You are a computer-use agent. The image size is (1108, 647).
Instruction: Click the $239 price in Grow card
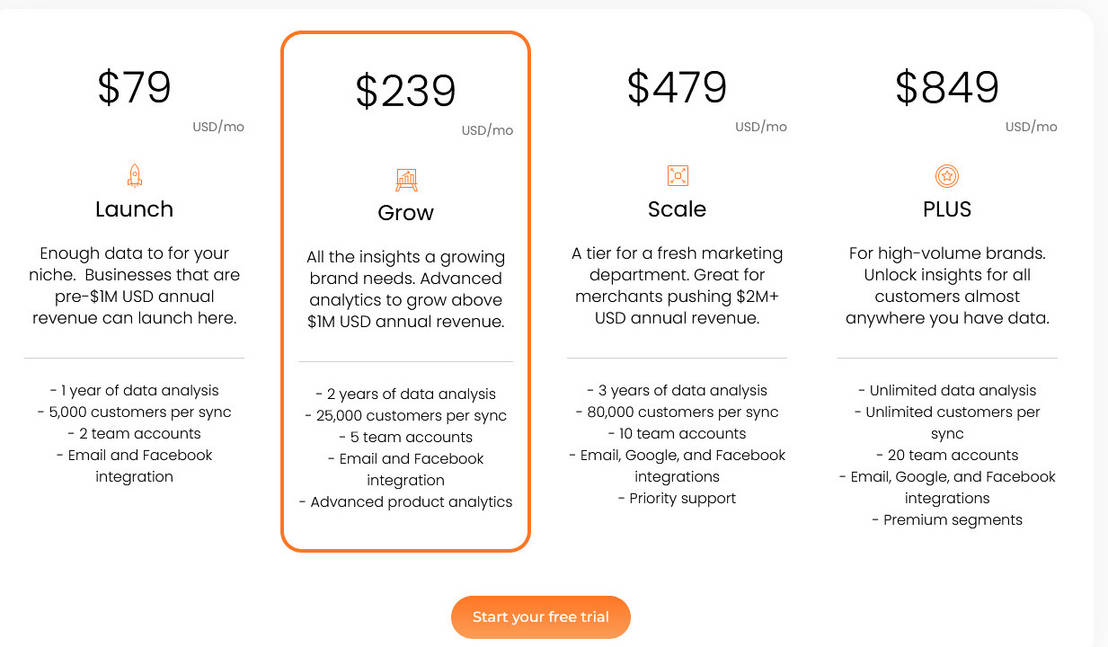[x=405, y=89]
